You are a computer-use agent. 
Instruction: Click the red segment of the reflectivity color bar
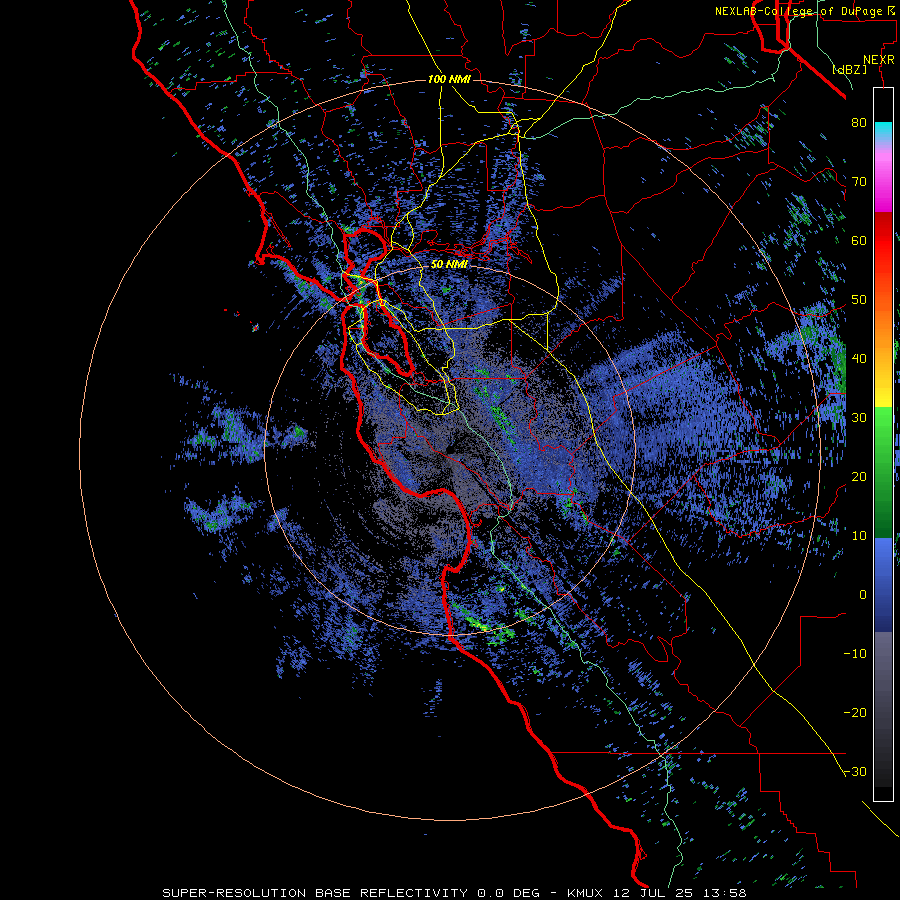click(x=883, y=241)
